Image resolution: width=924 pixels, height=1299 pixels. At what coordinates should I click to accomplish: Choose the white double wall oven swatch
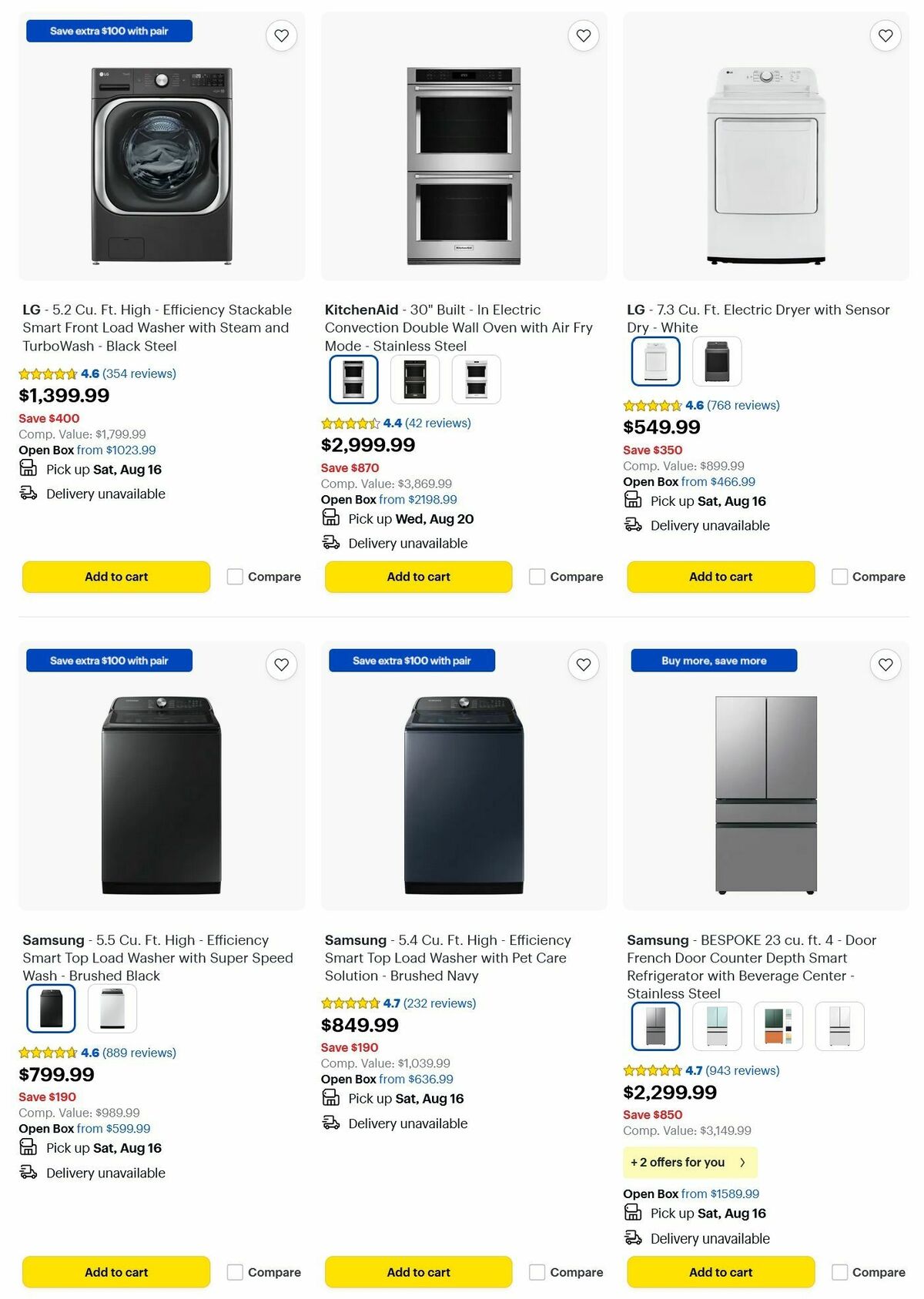(476, 378)
